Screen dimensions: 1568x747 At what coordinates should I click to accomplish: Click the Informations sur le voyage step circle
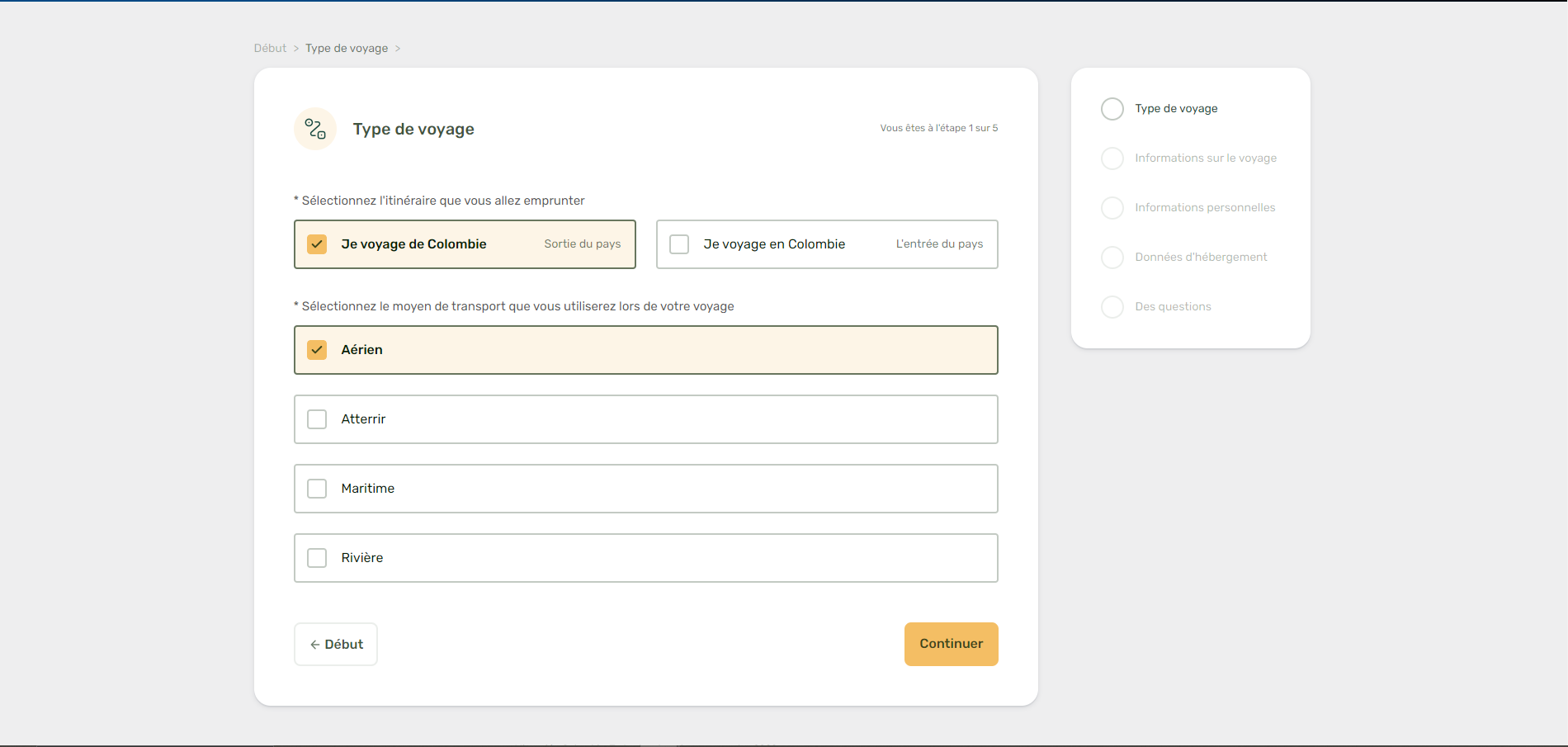1112,158
